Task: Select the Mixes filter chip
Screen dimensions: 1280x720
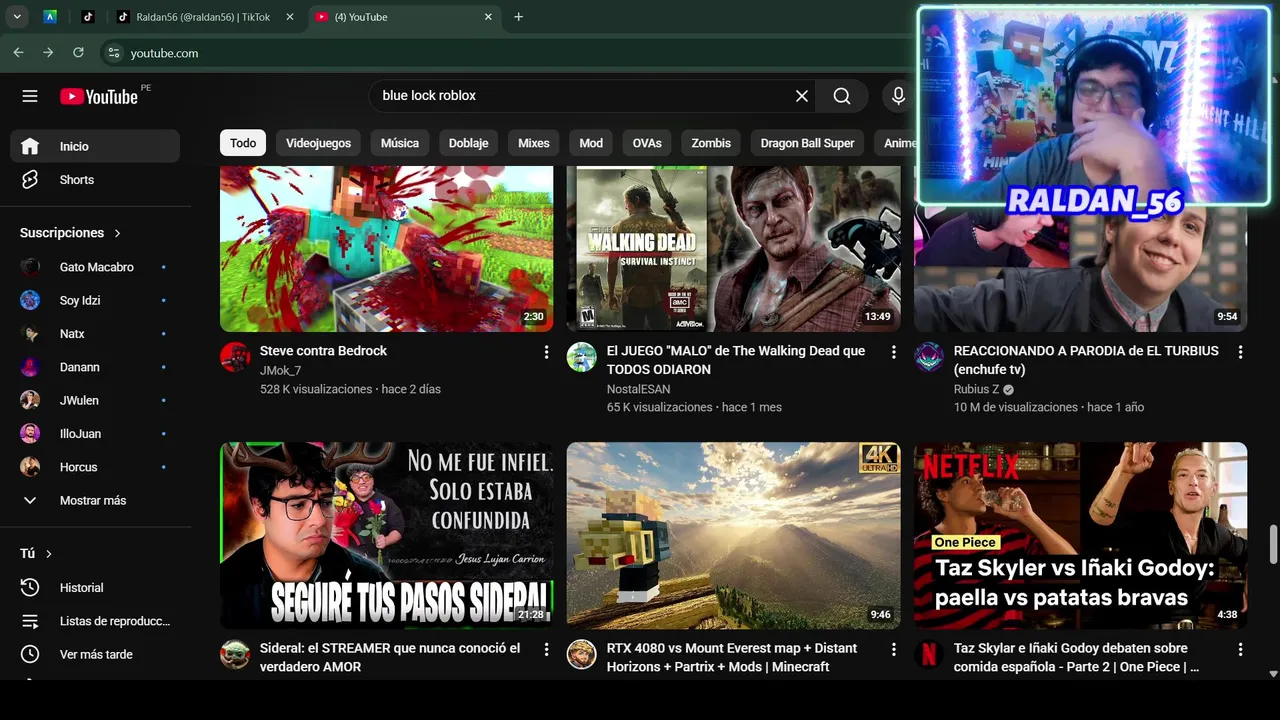Action: coord(534,143)
